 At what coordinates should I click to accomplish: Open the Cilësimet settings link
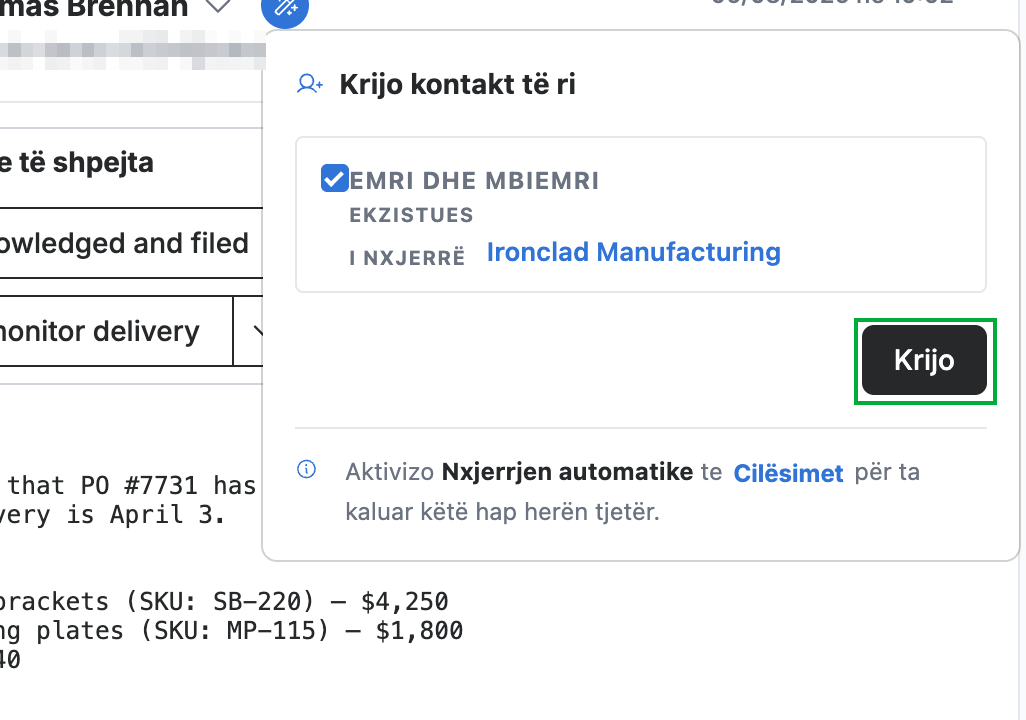pyautogui.click(x=788, y=473)
